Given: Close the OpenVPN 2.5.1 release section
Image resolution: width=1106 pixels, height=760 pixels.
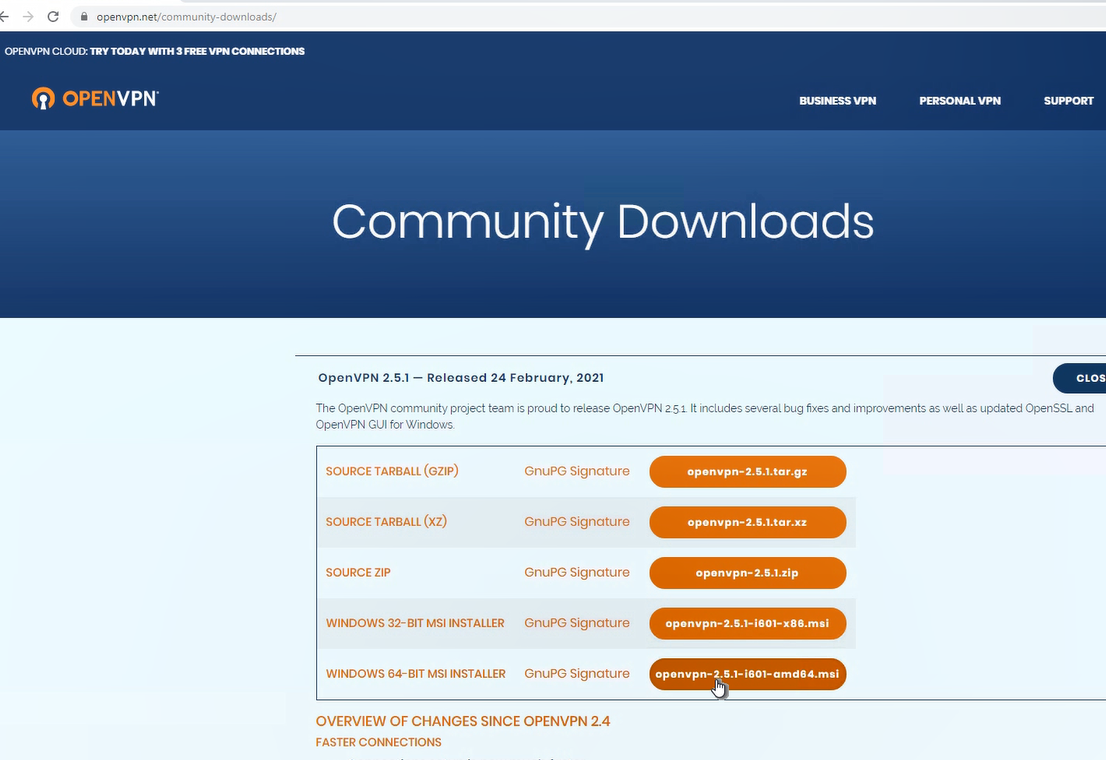Looking at the screenshot, I should click(1080, 378).
